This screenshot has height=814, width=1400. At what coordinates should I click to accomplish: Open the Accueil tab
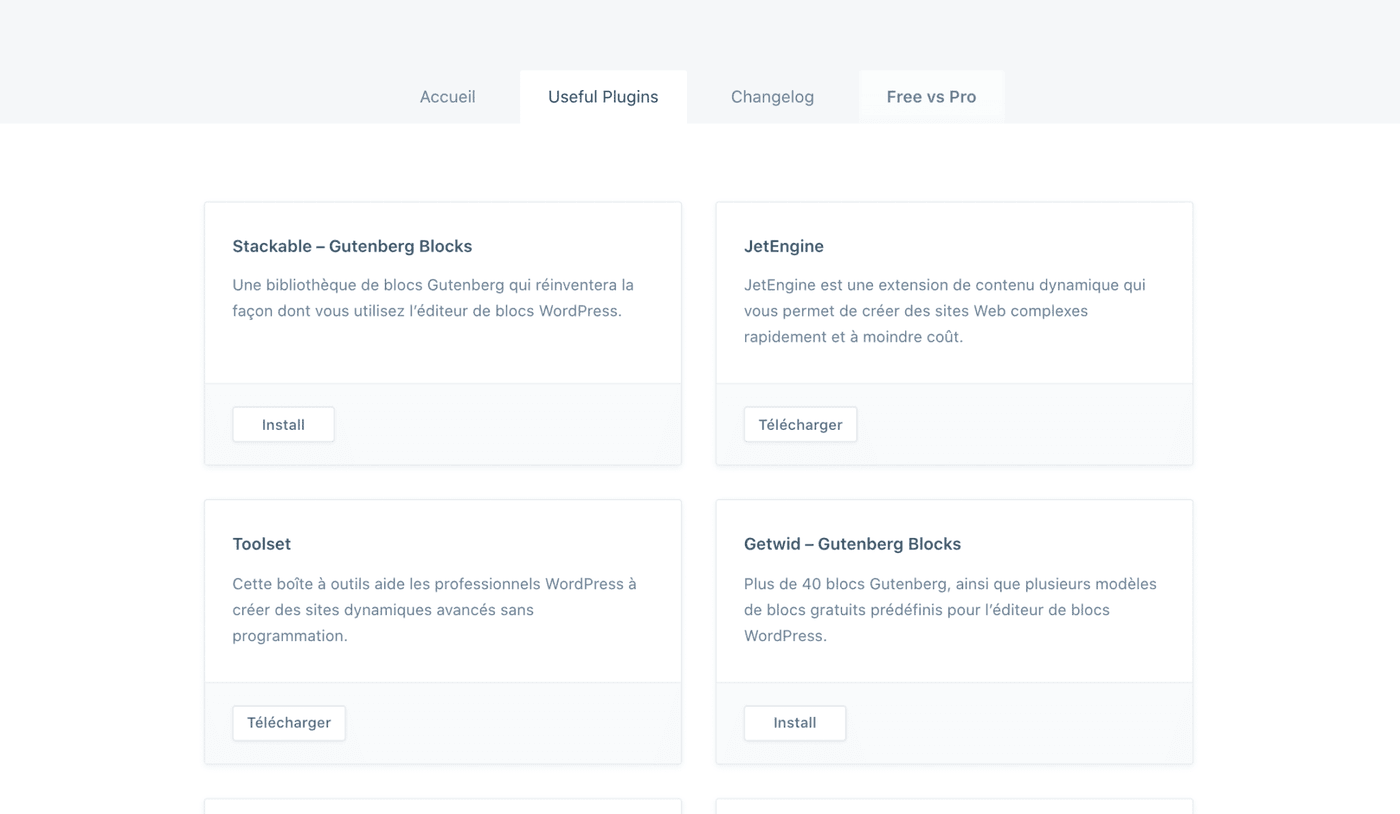coord(447,96)
